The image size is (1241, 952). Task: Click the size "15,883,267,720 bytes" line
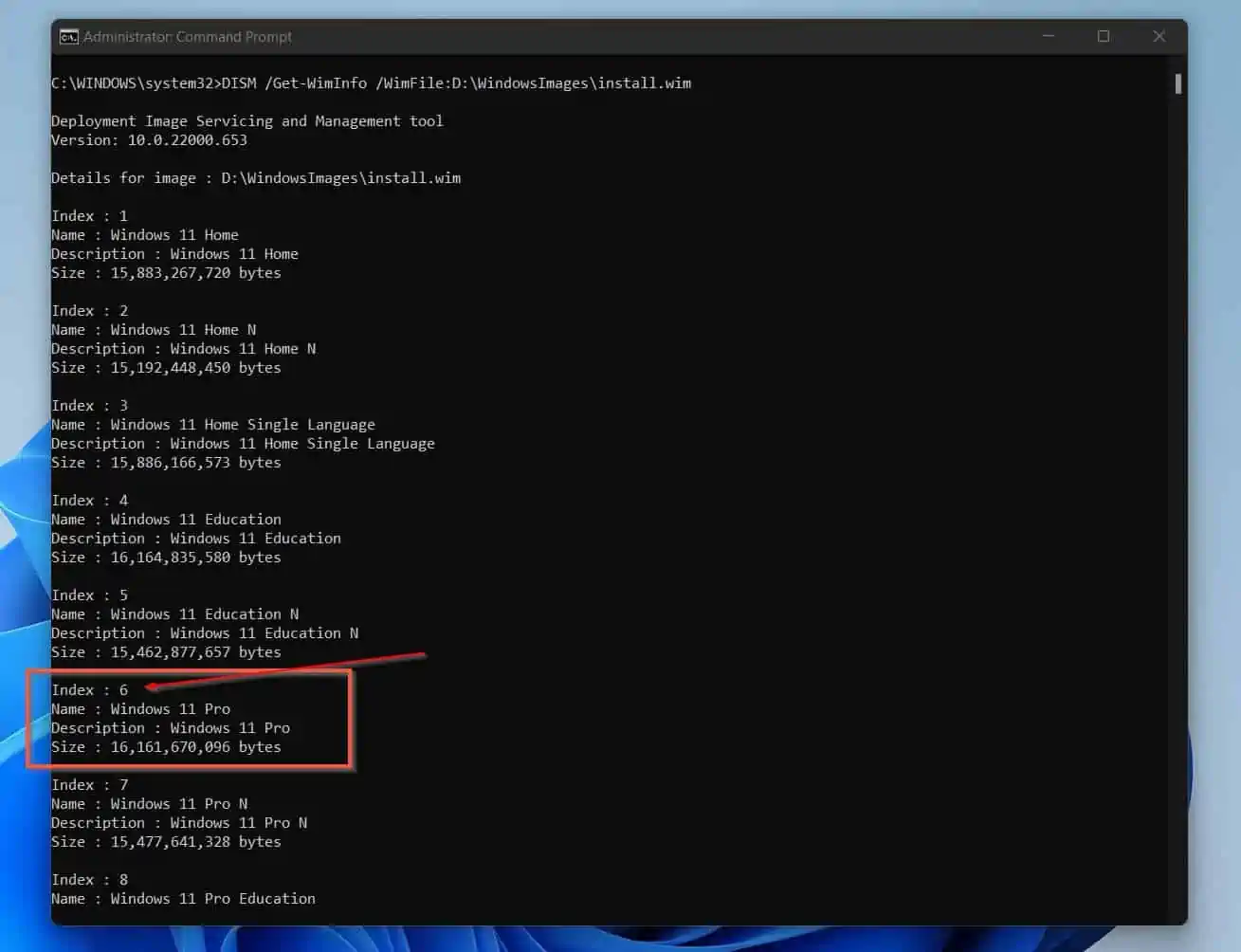(x=166, y=273)
